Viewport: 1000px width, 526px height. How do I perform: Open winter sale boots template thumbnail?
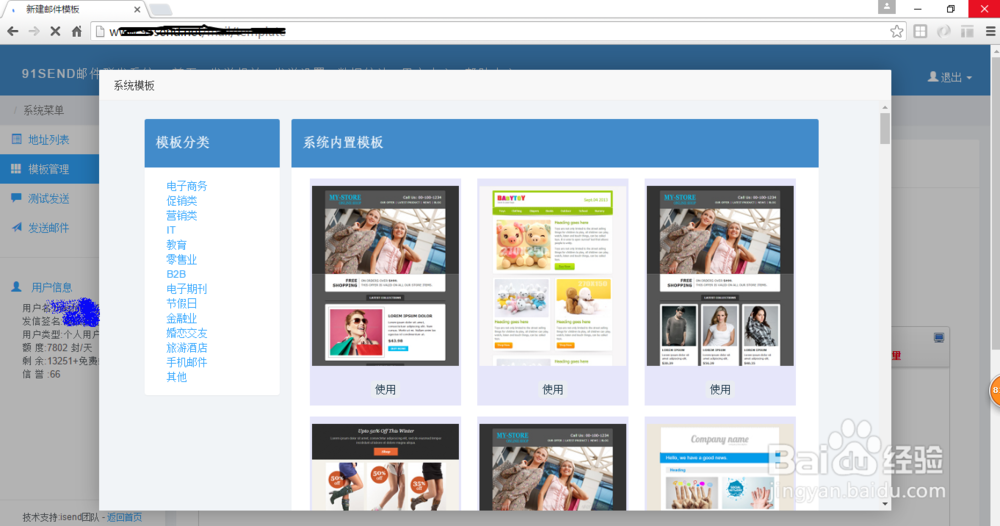click(x=385, y=467)
